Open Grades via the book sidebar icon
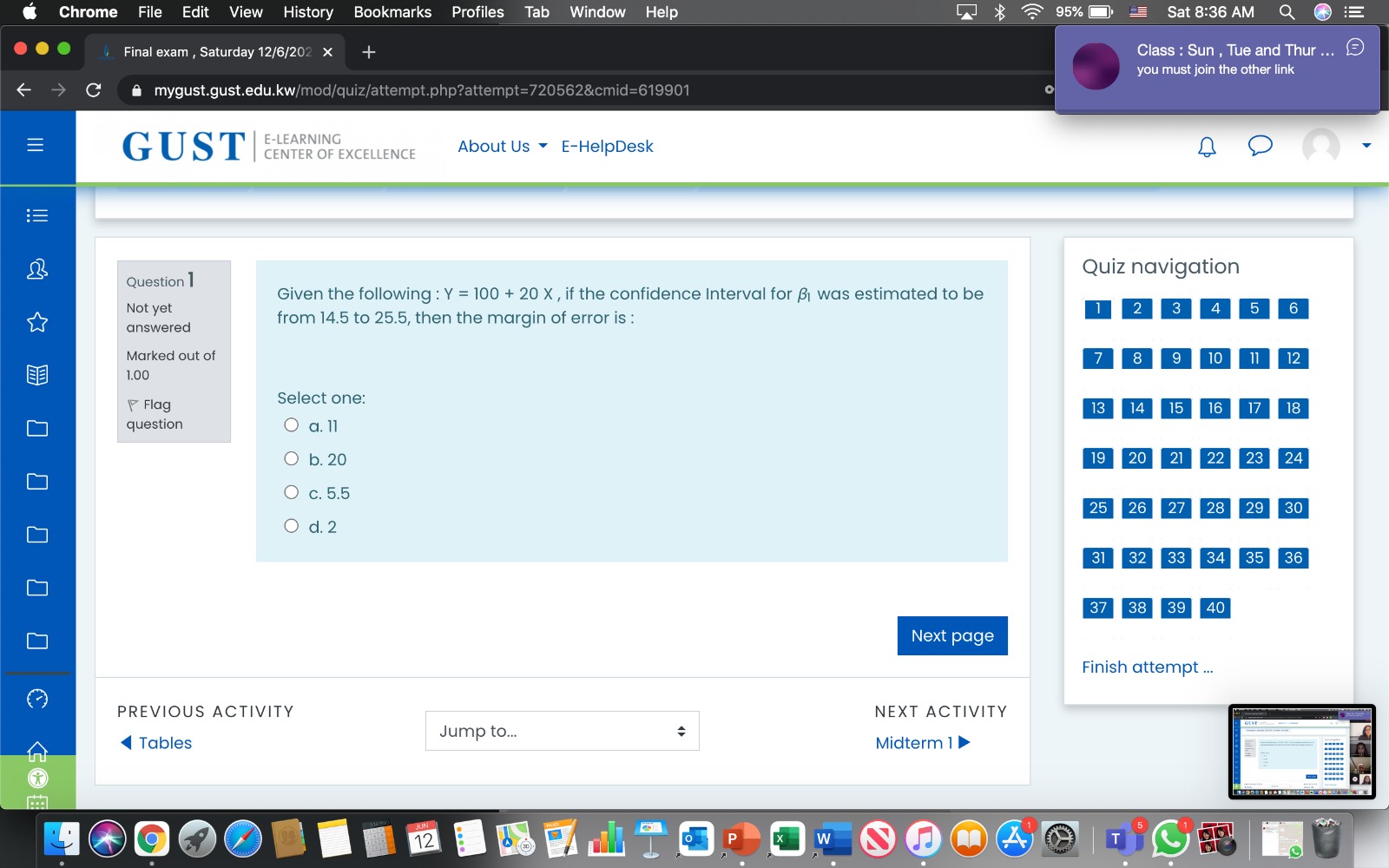Screen dimensions: 1389x868 (36, 375)
